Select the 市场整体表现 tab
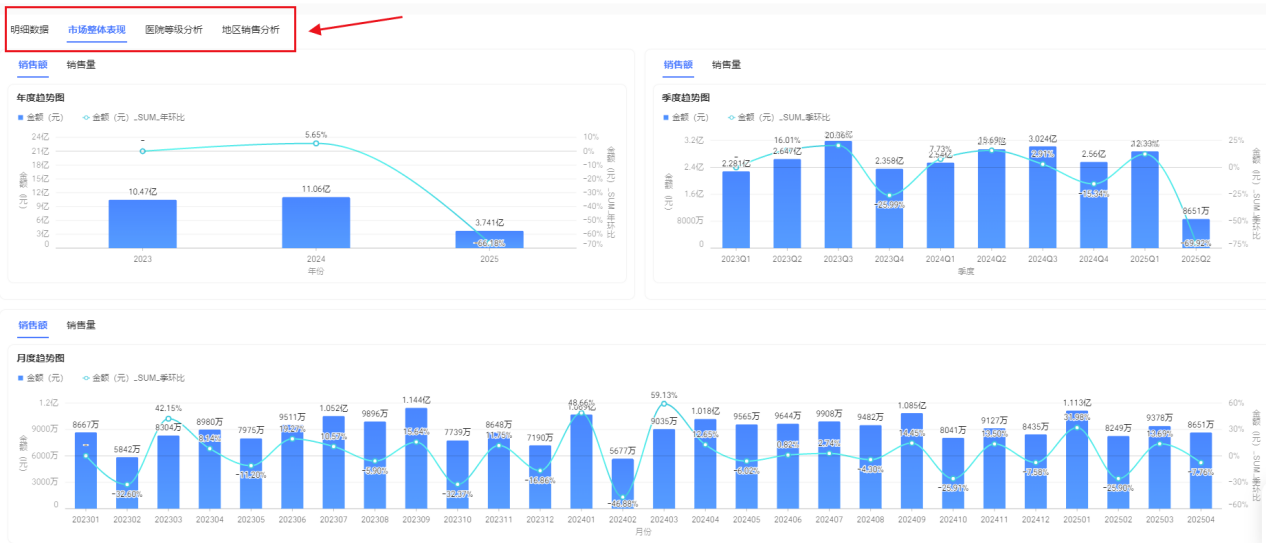This screenshot has height=543, width=1266. click(97, 29)
